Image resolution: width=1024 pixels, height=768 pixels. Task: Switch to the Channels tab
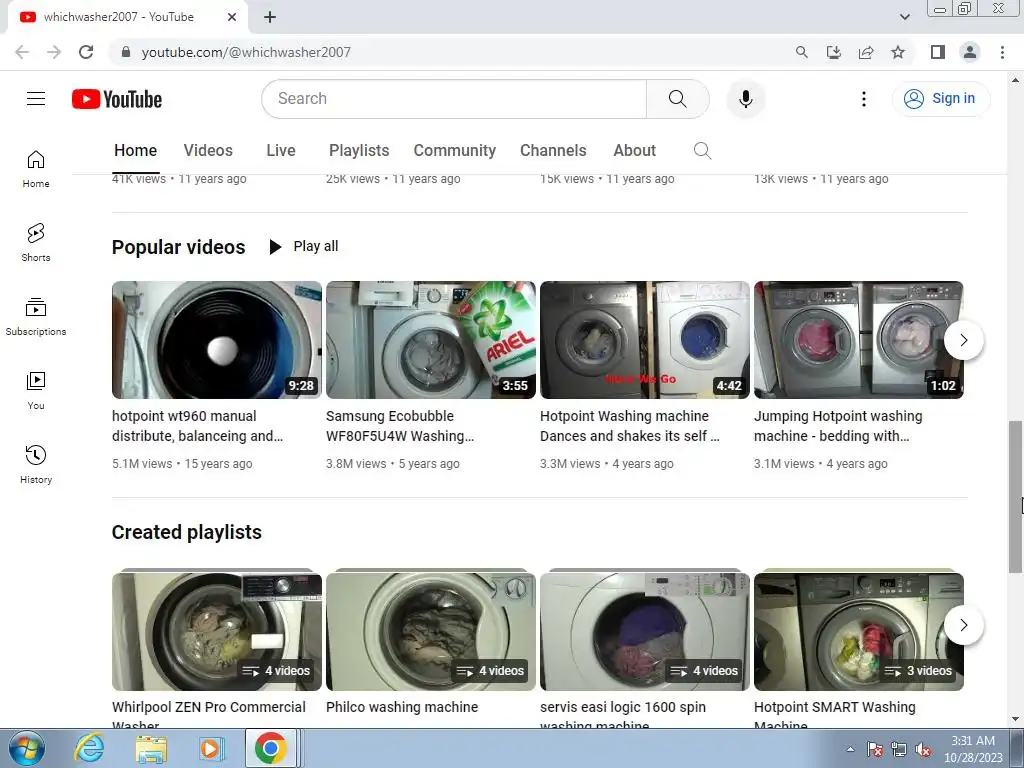coord(553,151)
